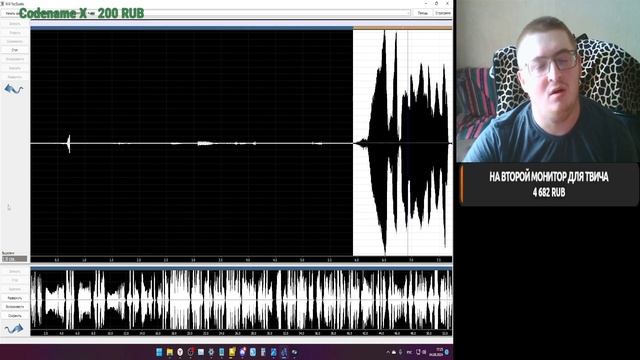Open the dropdown arrow of the top path field
This screenshot has height=360, width=640.
click(x=408, y=13)
